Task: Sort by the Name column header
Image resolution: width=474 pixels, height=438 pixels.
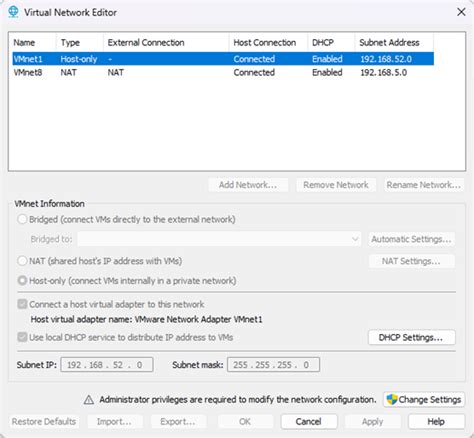Action: pyautogui.click(x=32, y=42)
